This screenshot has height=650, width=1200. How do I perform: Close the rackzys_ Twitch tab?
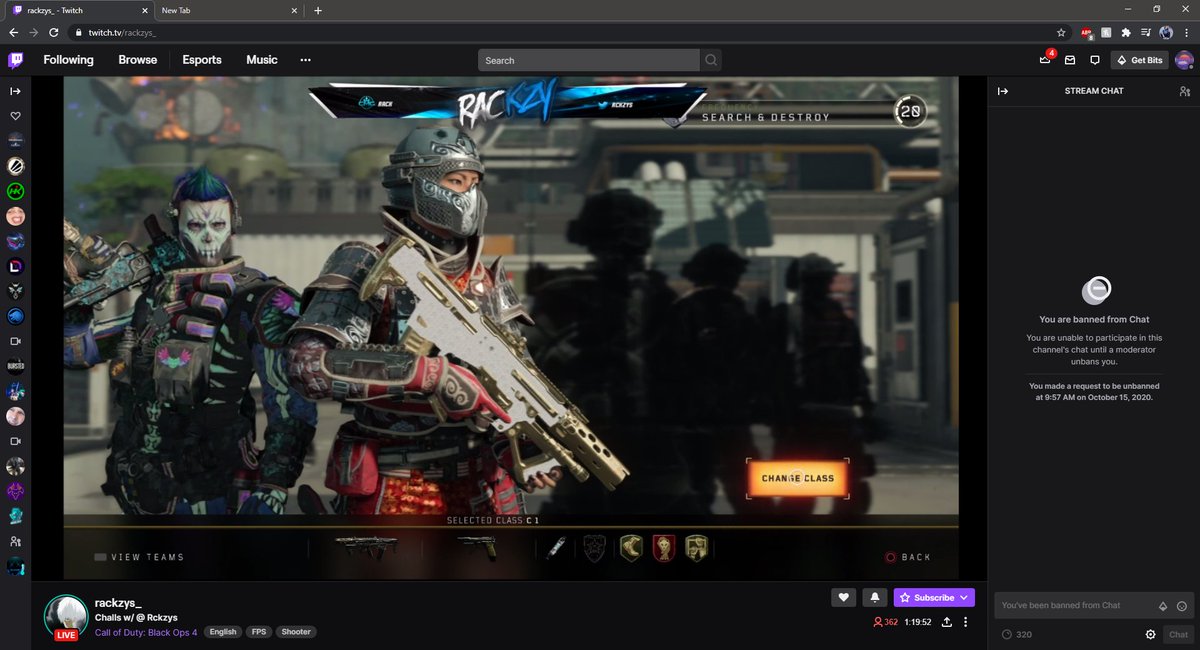146,10
